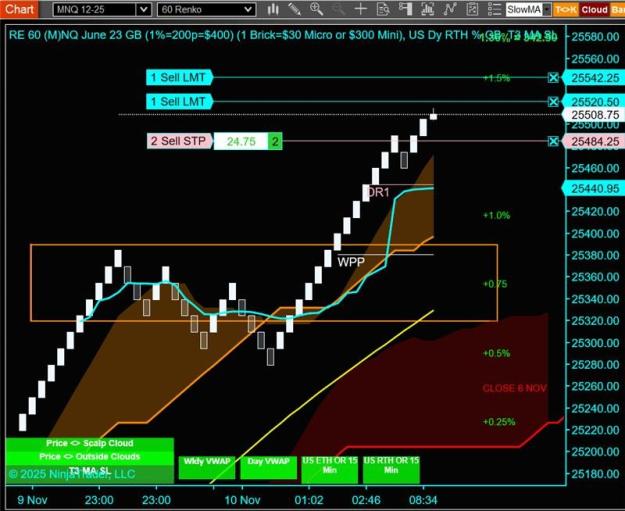Cancel the 25542.25 Sell LMT order X

click(x=553, y=77)
